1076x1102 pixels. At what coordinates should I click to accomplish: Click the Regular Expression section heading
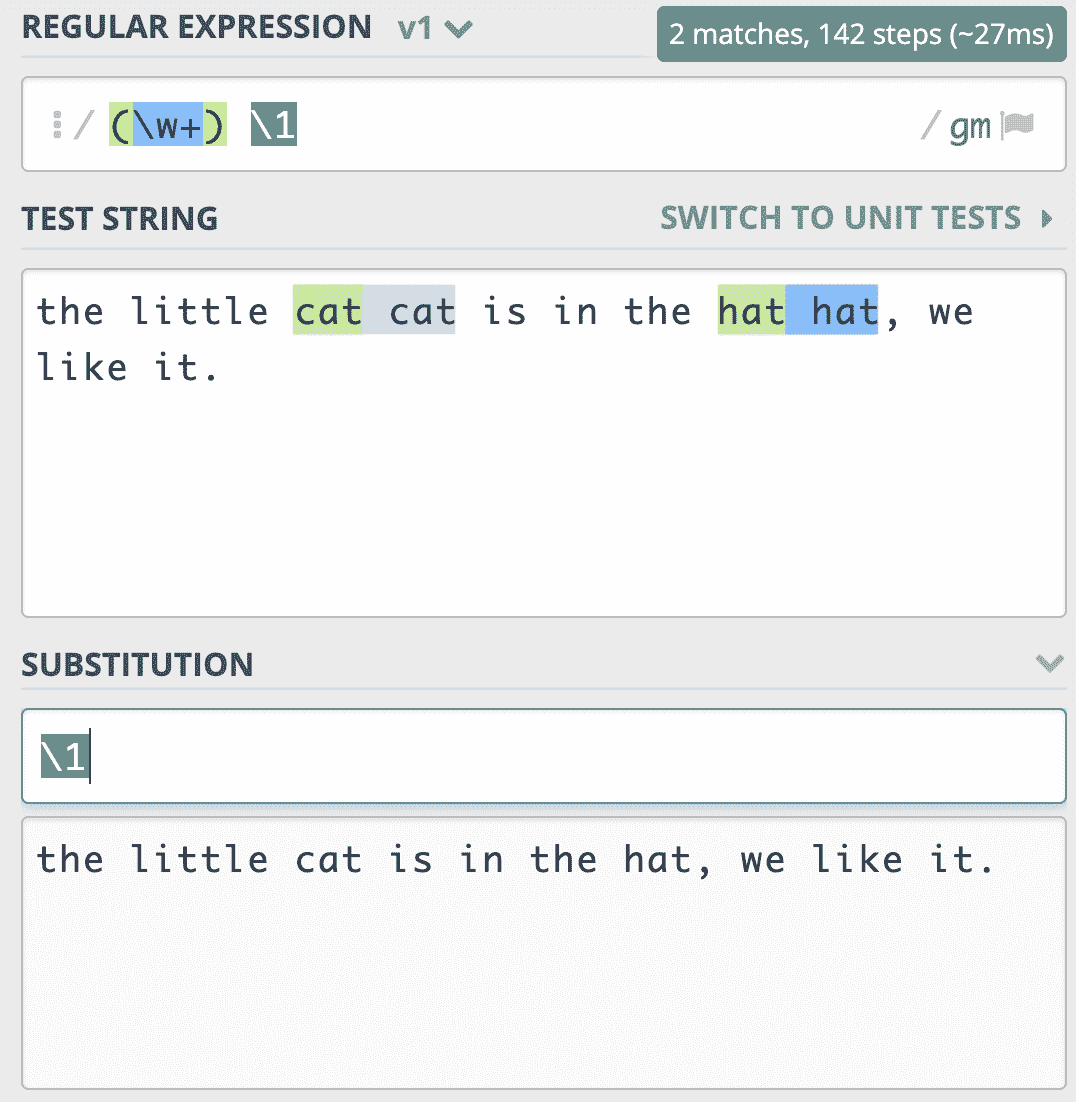(x=196, y=27)
